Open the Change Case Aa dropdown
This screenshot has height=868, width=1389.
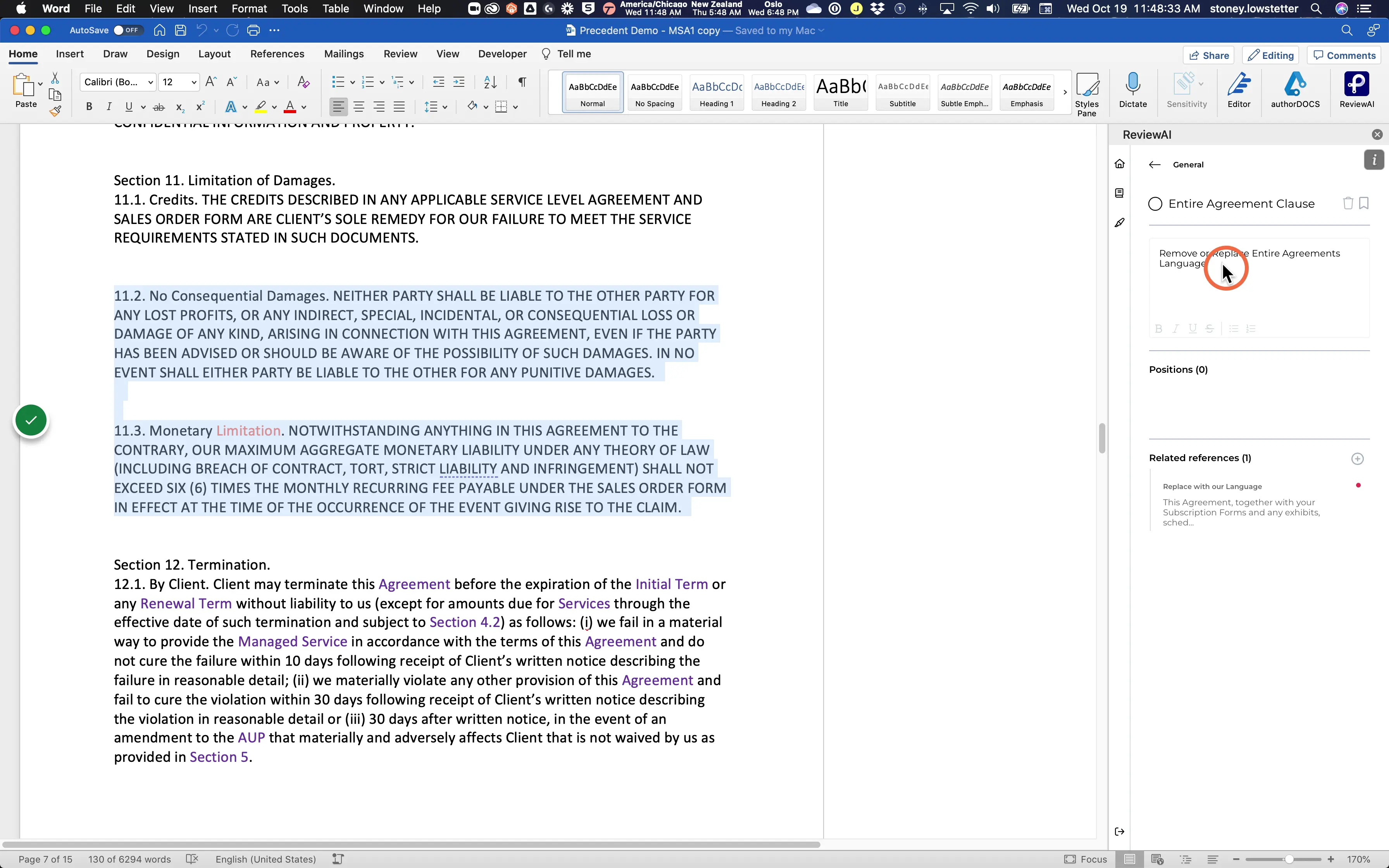click(267, 82)
